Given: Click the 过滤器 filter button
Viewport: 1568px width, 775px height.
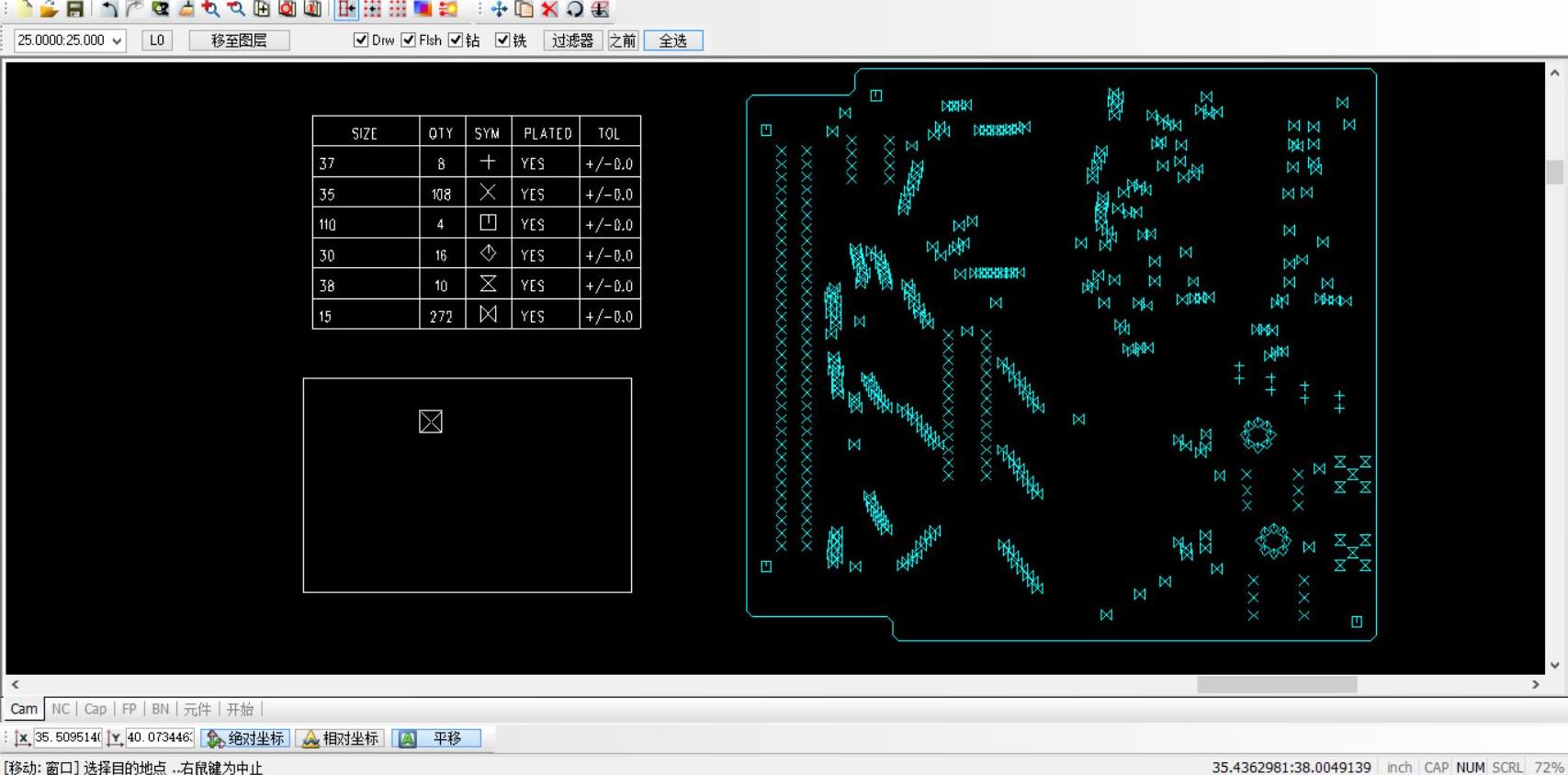Looking at the screenshot, I should coord(572,40).
